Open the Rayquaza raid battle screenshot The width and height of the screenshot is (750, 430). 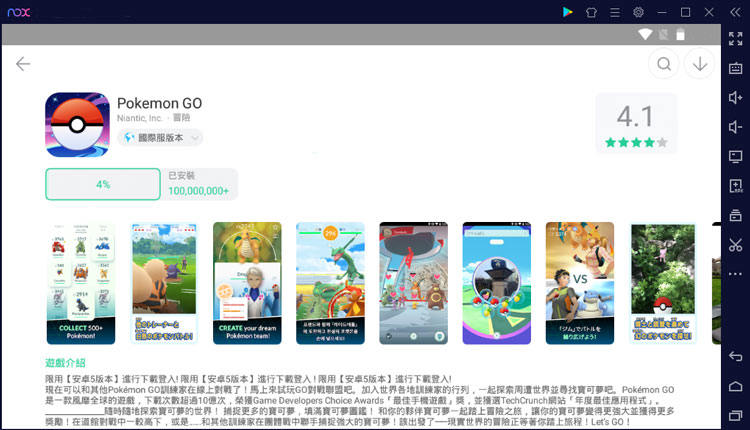[x=331, y=283]
